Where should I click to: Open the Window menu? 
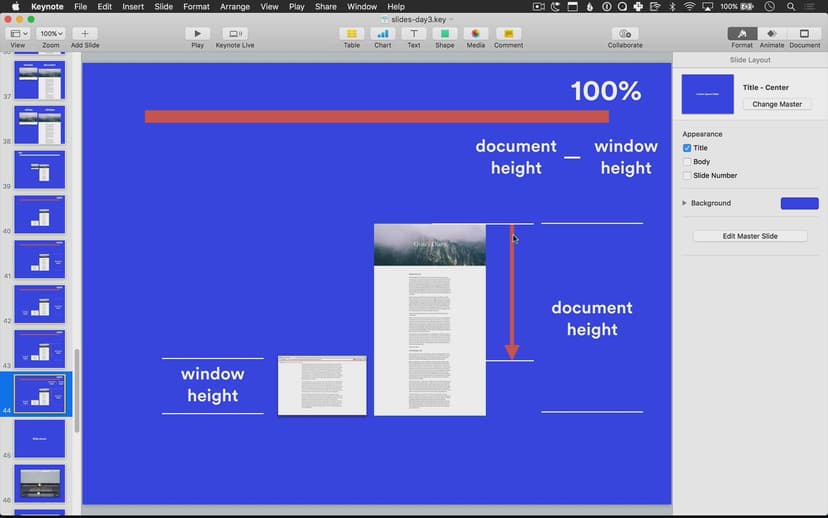tap(362, 6)
